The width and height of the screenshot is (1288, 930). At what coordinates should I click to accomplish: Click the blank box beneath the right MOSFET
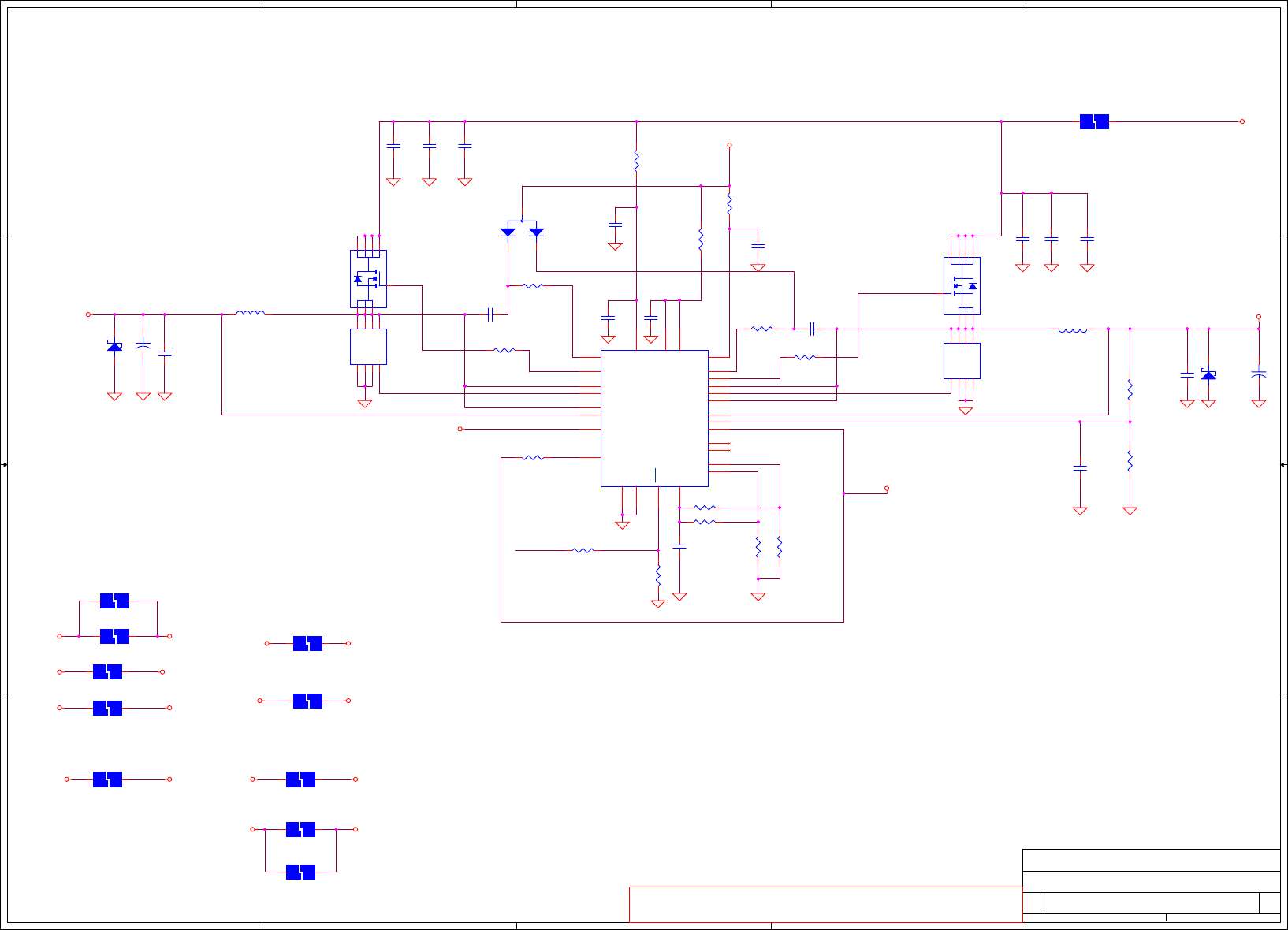point(962,361)
